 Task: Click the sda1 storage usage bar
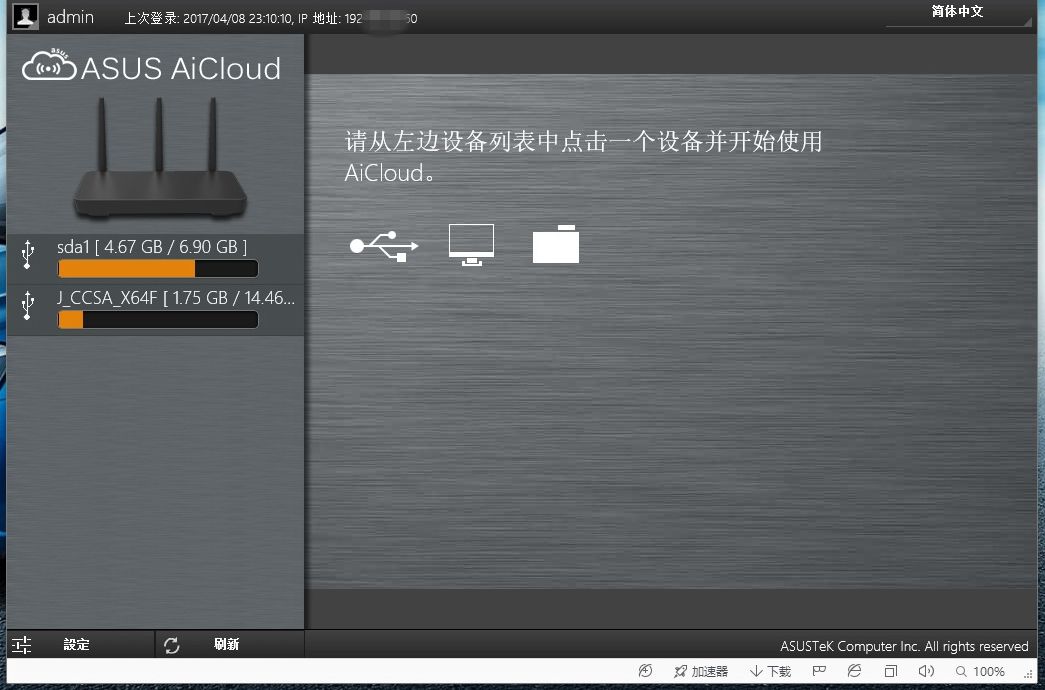coord(158,269)
